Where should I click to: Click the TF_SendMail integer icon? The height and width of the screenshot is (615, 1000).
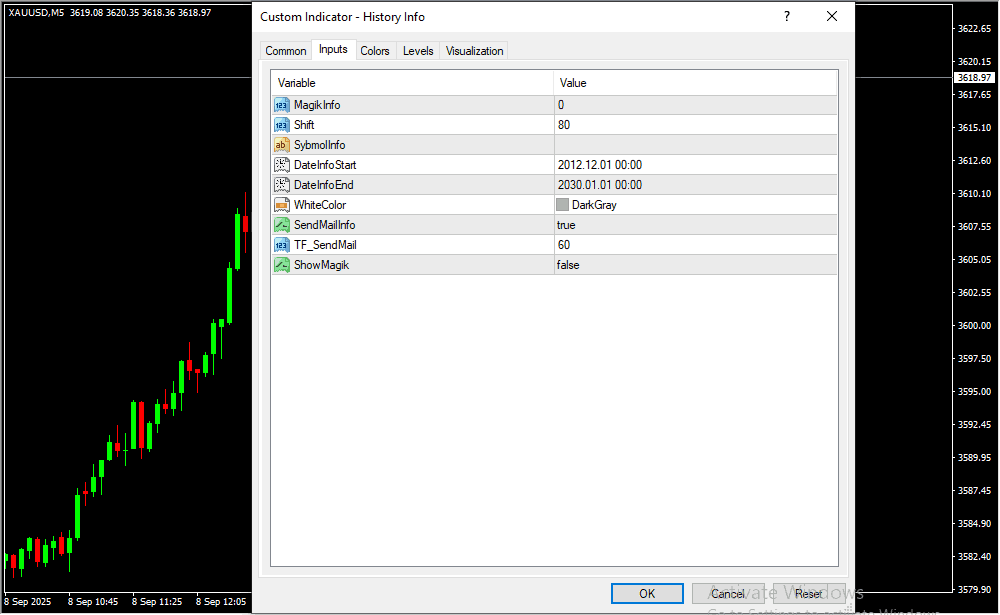pyautogui.click(x=281, y=245)
